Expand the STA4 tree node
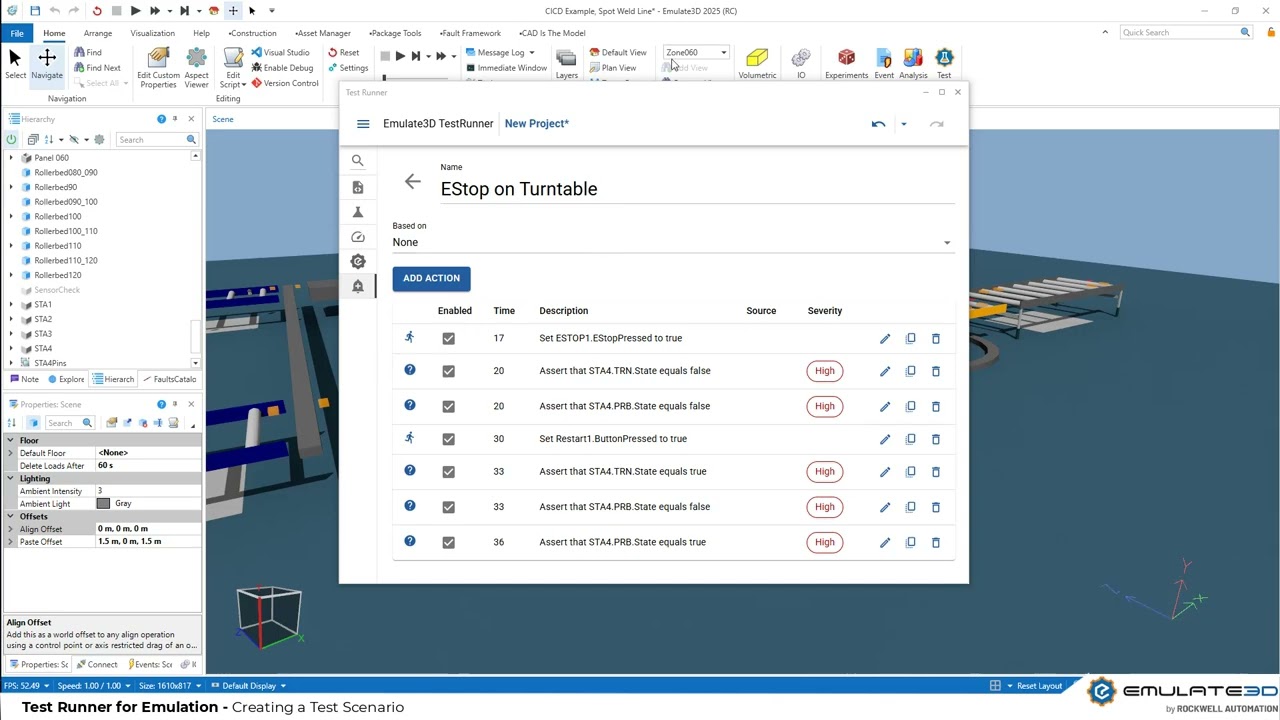The image size is (1280, 720). (11, 349)
